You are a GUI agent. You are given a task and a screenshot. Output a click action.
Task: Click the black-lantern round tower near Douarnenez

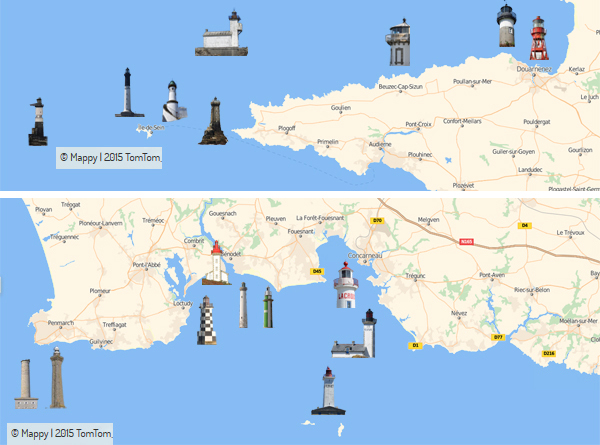click(x=507, y=25)
